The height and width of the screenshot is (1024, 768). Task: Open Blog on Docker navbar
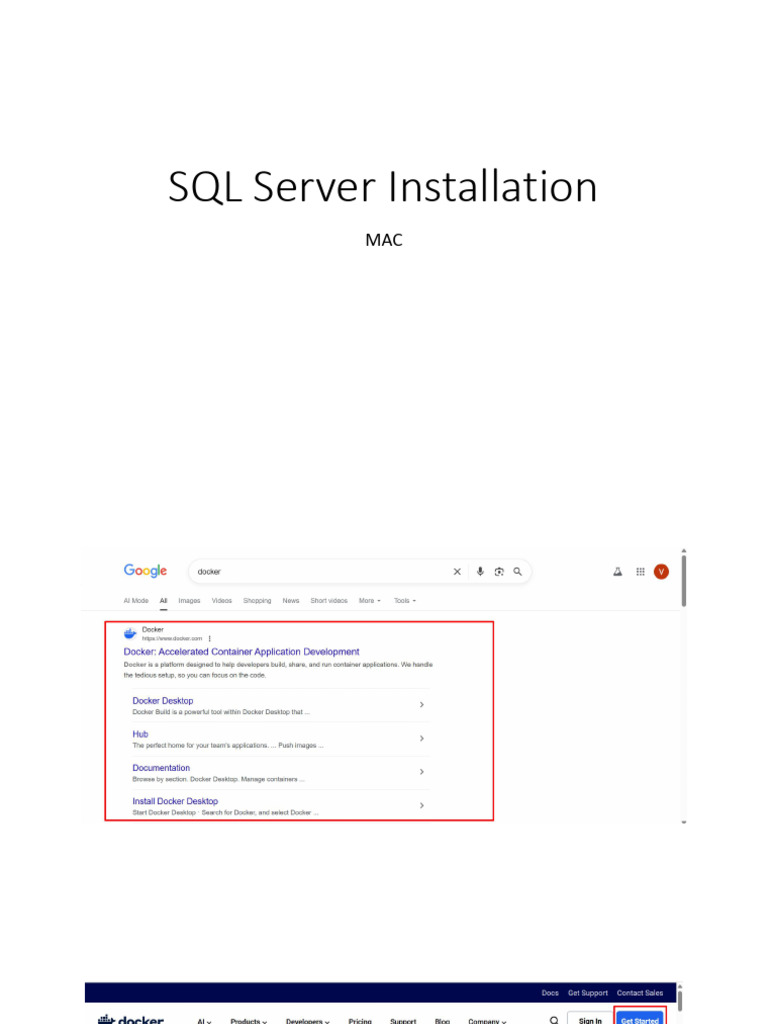coord(442,1021)
